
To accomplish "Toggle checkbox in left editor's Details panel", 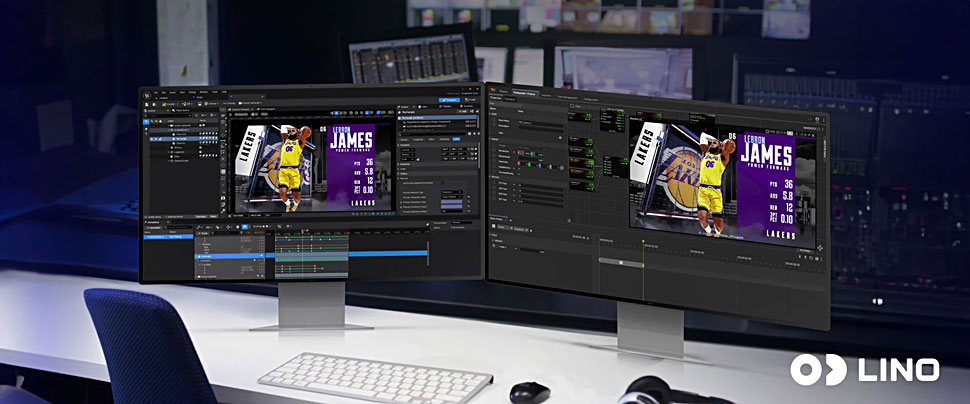I will [x=442, y=182].
